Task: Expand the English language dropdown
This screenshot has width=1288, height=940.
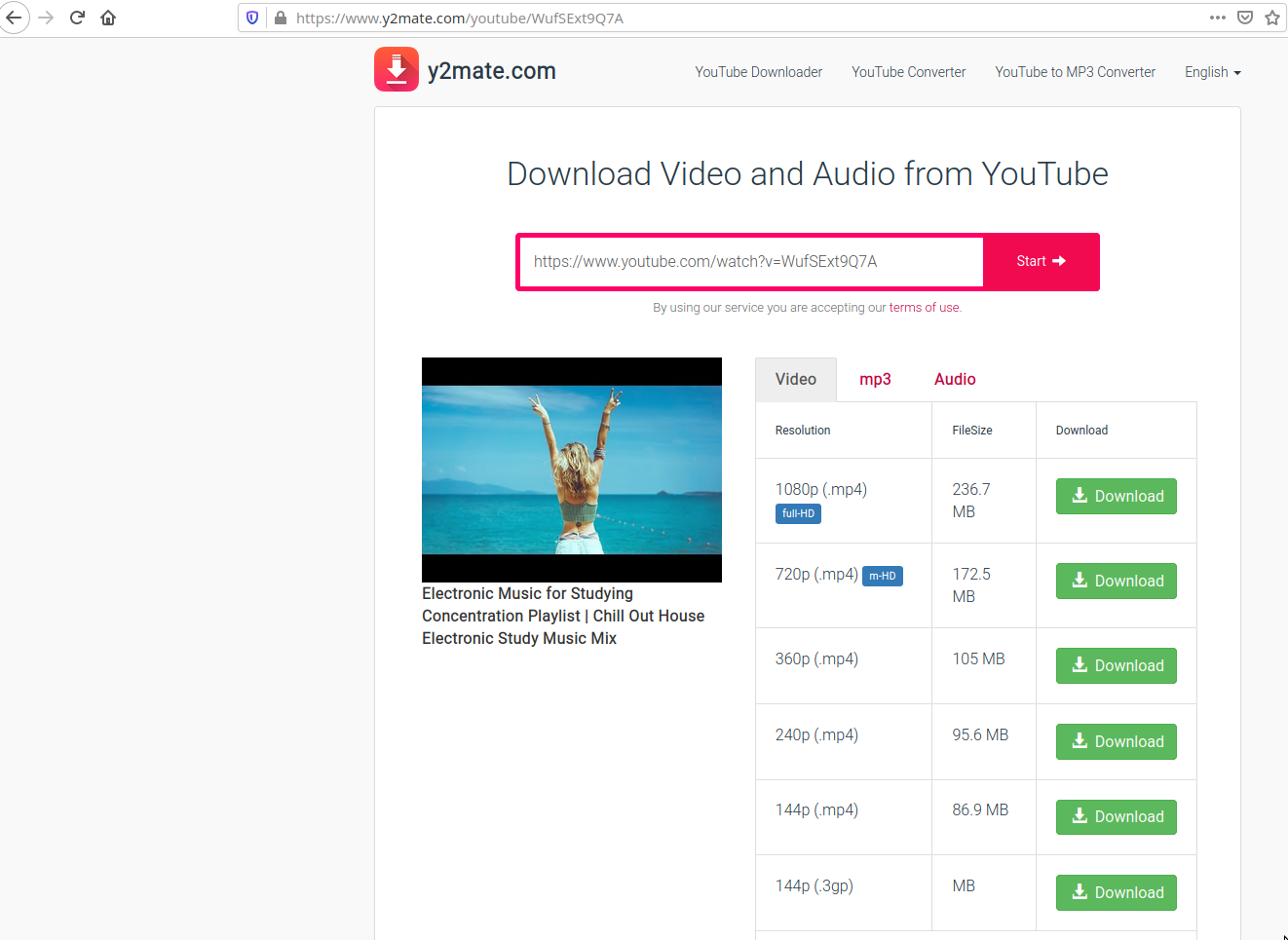Action: [1213, 72]
